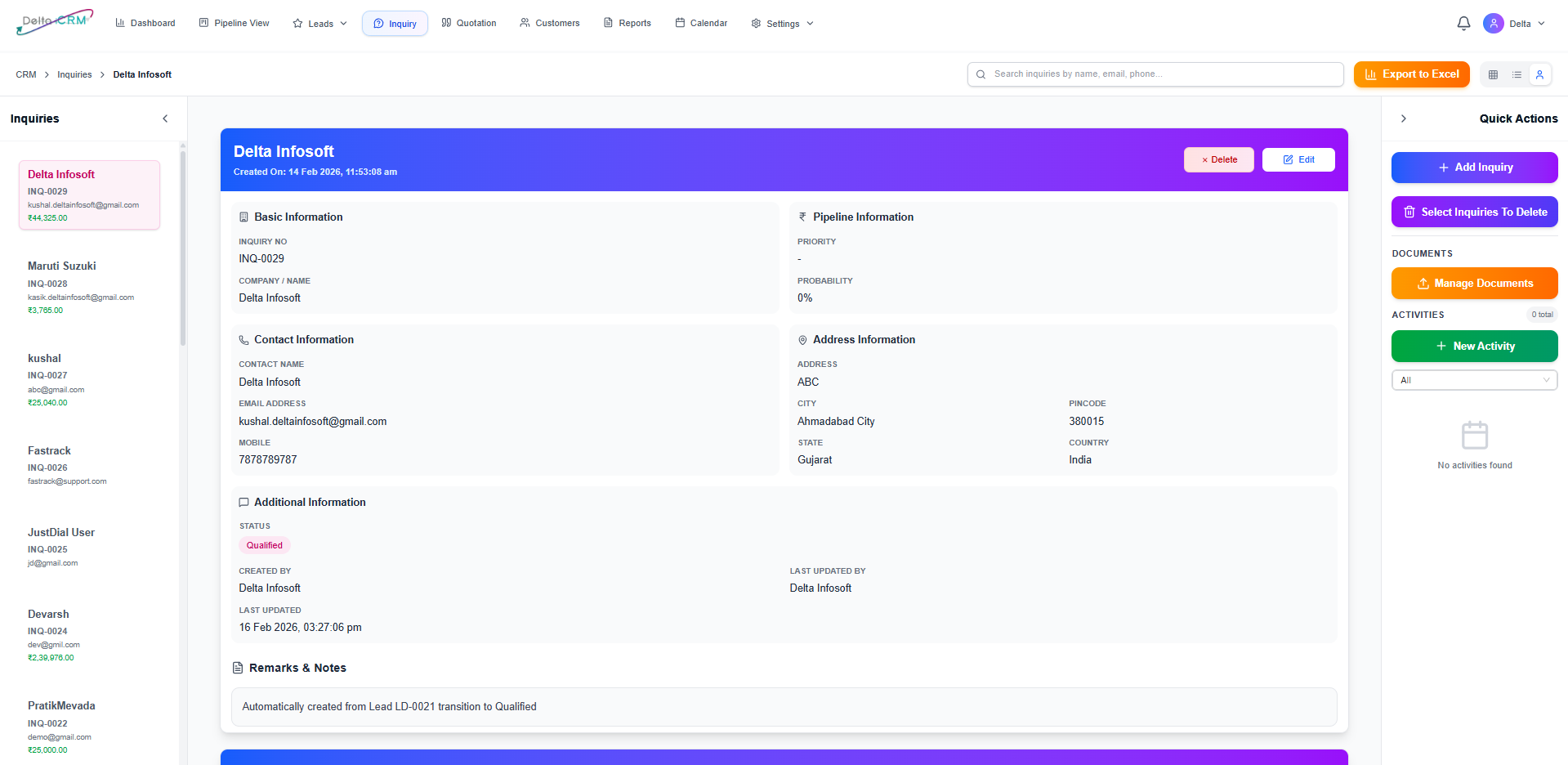Delete the Delta Infosoft inquiry

point(1218,160)
